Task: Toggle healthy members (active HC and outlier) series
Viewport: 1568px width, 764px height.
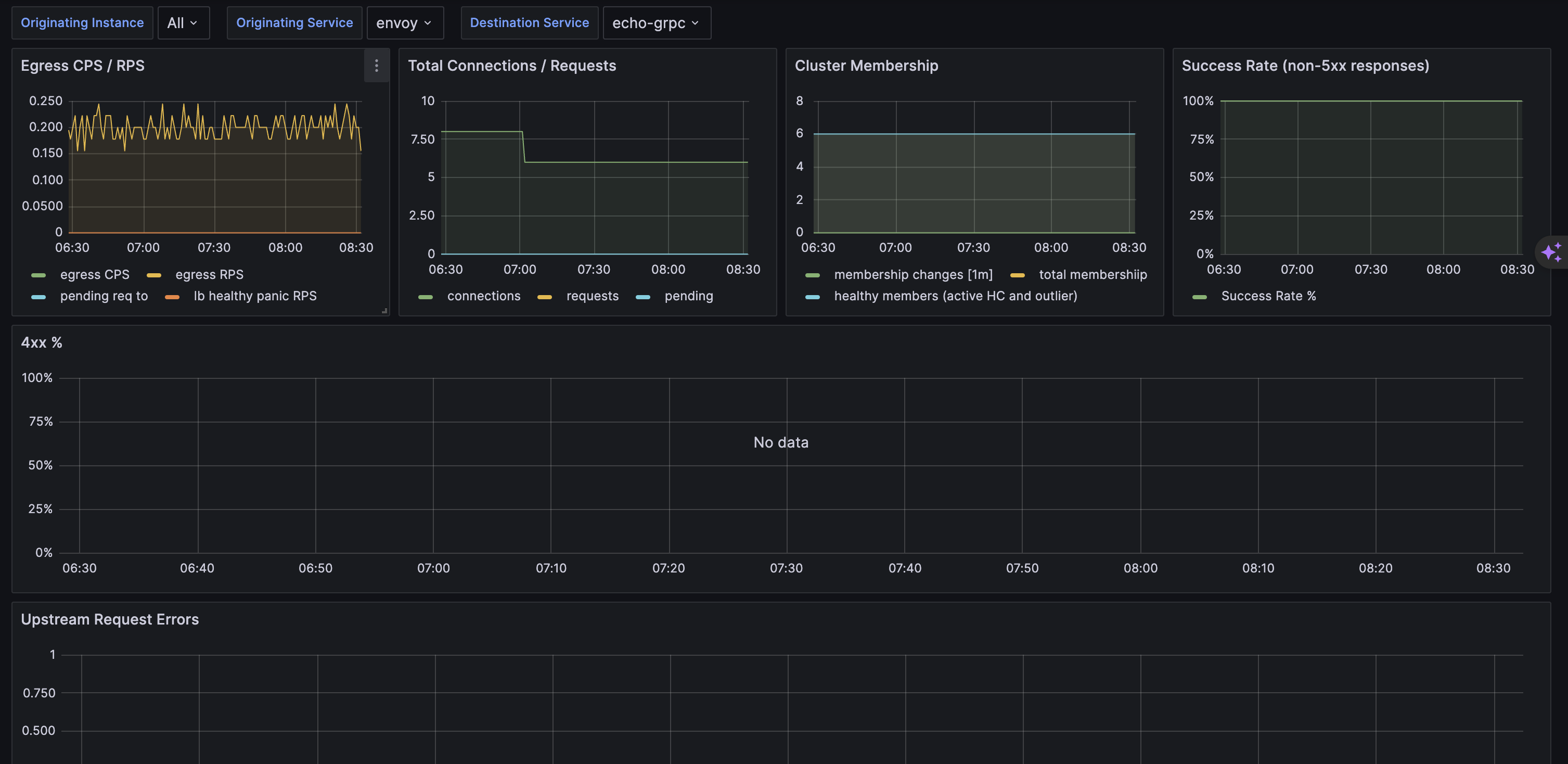Action: pyautogui.click(x=955, y=296)
